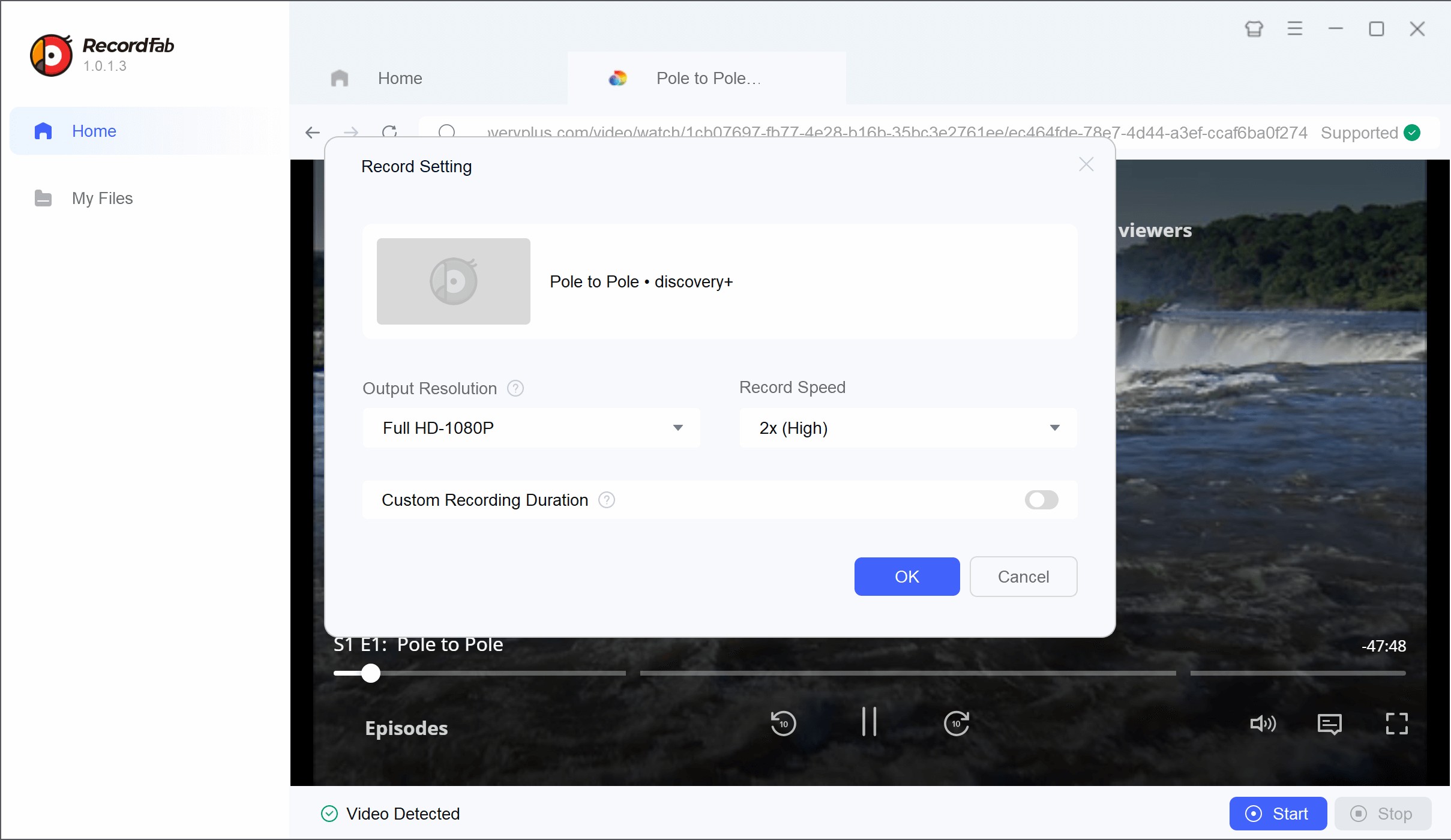The height and width of the screenshot is (840, 1451).
Task: Reload the page with refresh icon
Action: [389, 131]
